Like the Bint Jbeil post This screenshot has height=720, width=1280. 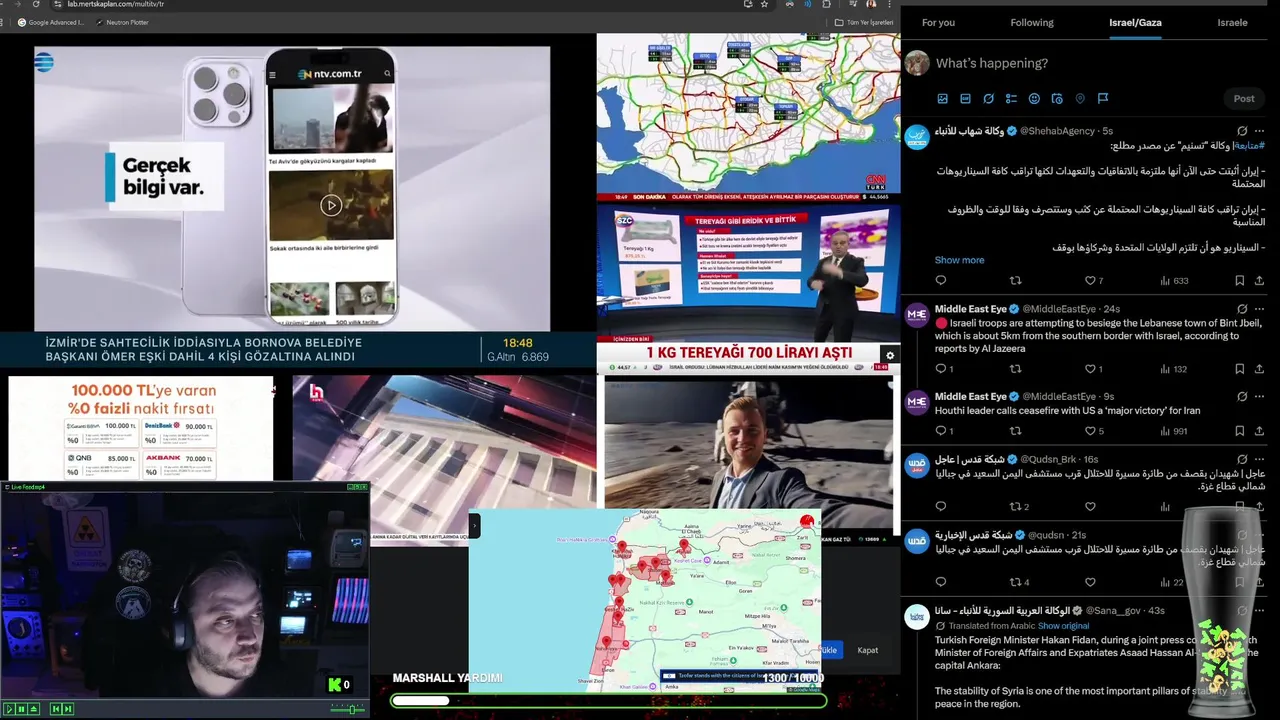1093,369
